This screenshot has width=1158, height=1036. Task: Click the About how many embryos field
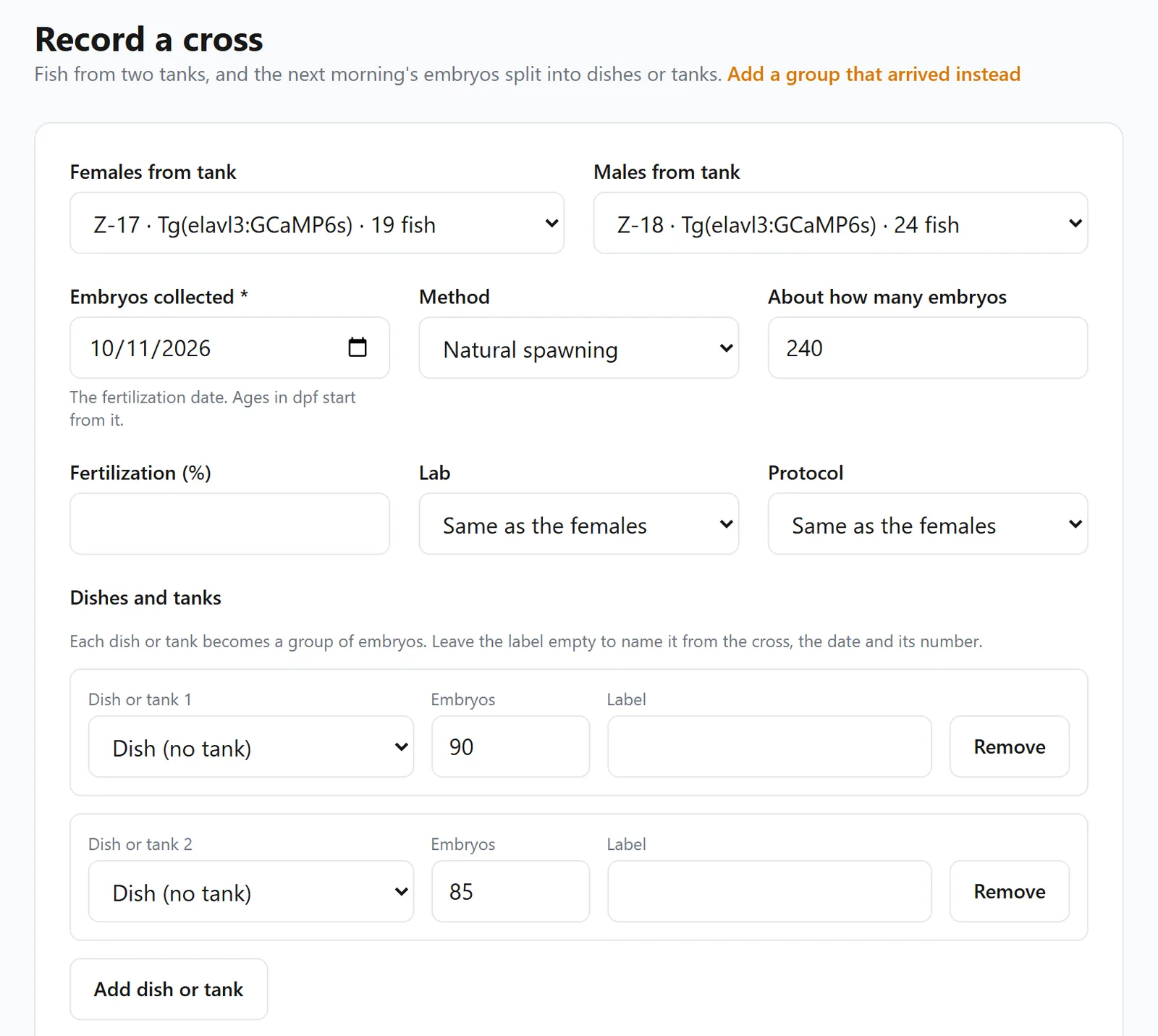(928, 348)
